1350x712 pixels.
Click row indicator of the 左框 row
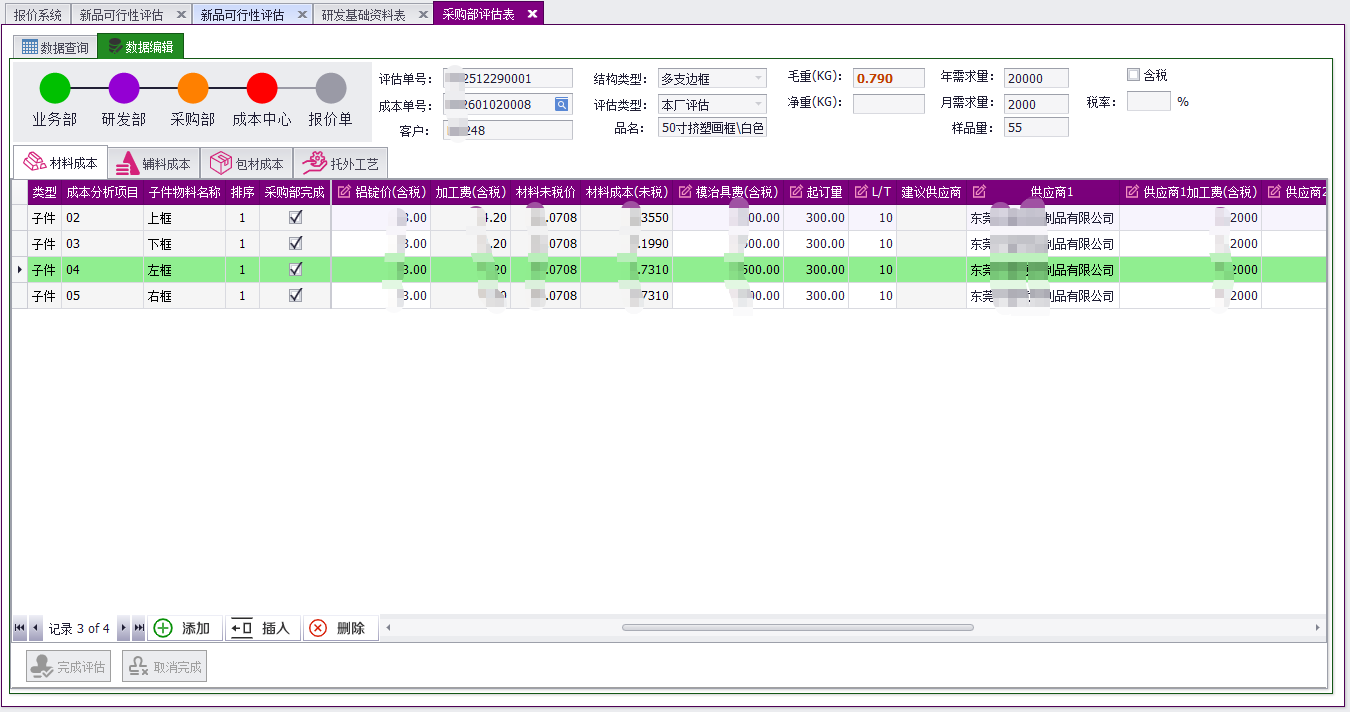tap(20, 269)
